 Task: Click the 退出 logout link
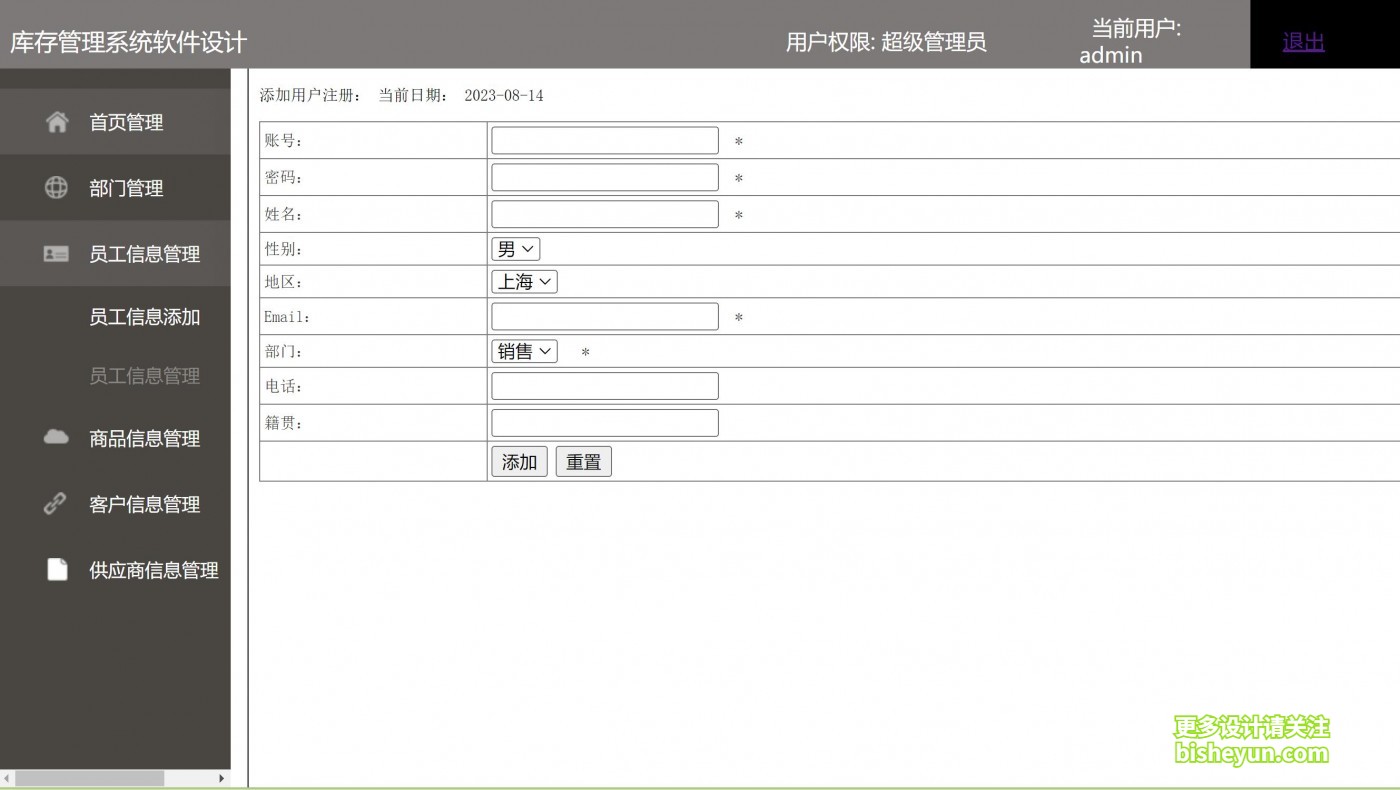(1303, 42)
